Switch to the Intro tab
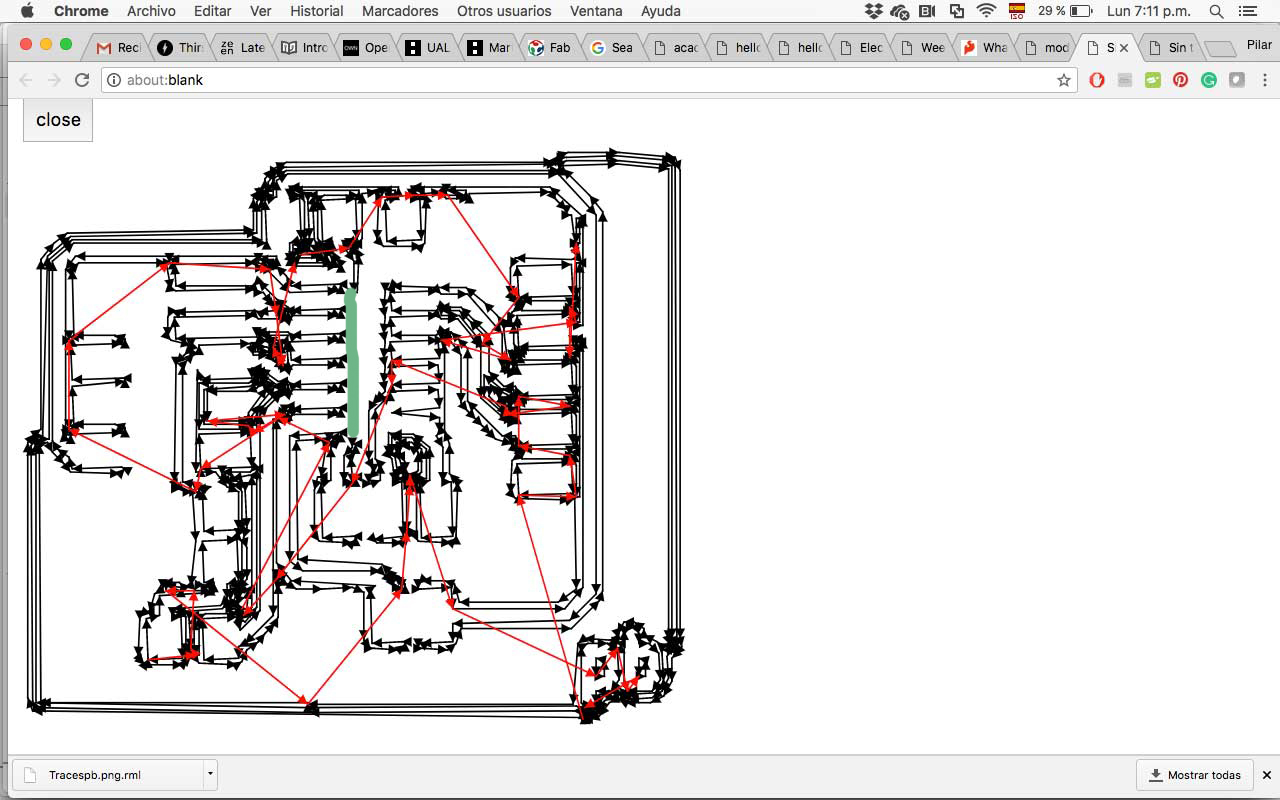 pos(303,47)
